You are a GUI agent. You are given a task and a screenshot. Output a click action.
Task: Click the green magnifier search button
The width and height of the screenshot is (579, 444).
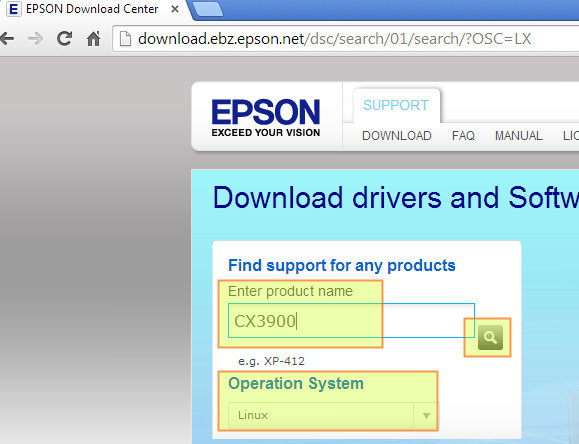point(490,337)
